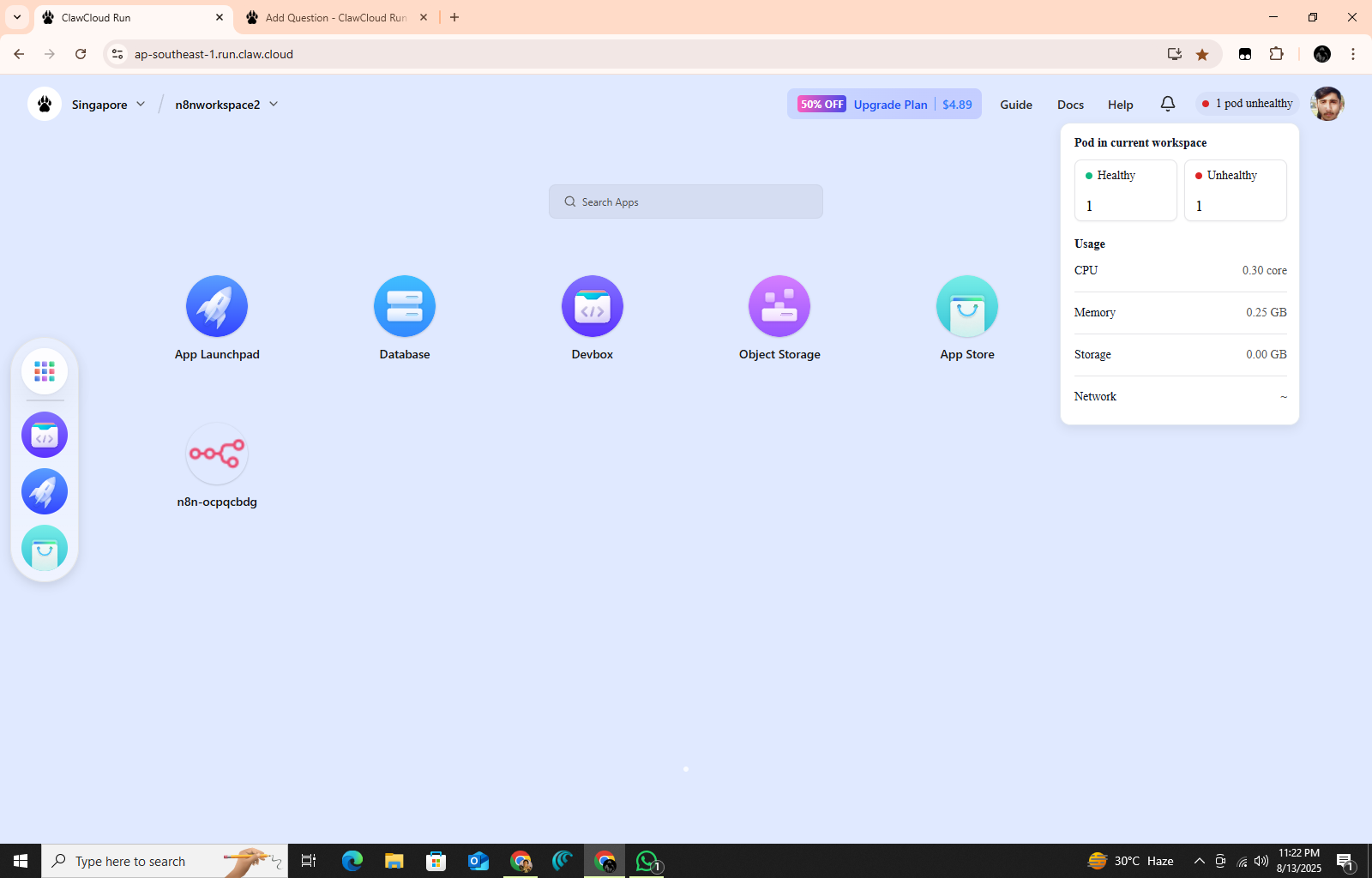Click the Network usage row label
Image resolution: width=1372 pixels, height=878 pixels.
1095,396
